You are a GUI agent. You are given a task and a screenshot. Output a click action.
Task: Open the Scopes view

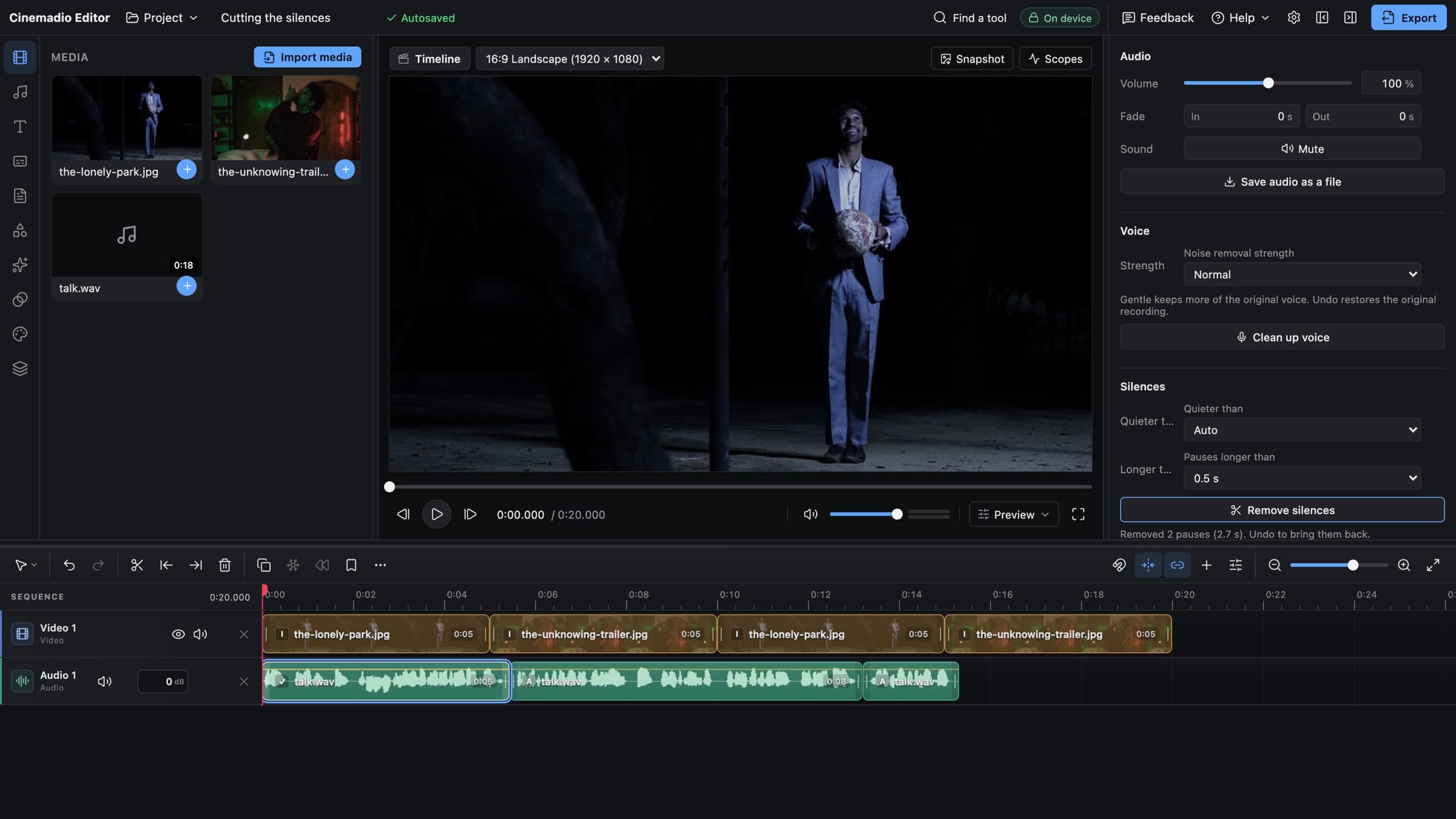pos(1056,59)
